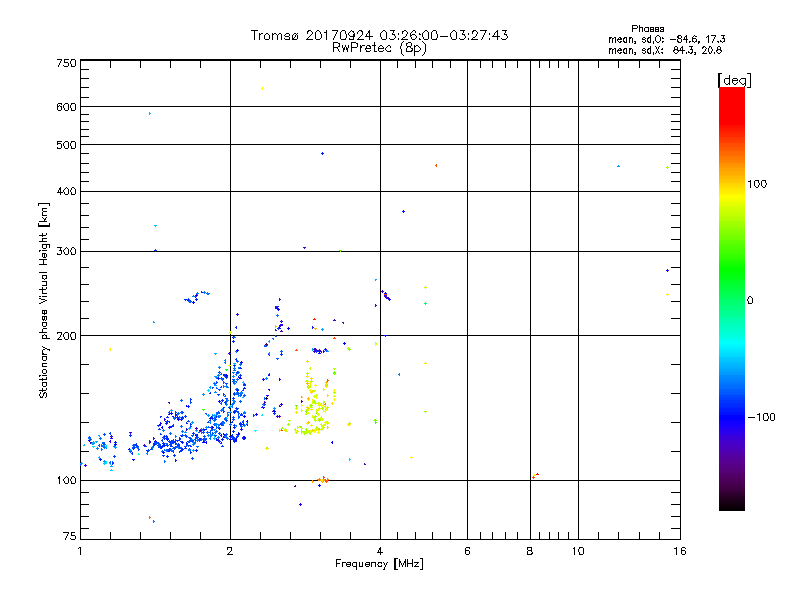Viewport: 800px width, 600px height.
Task: Click the '6' x-axis tick label
Action: coord(467,551)
